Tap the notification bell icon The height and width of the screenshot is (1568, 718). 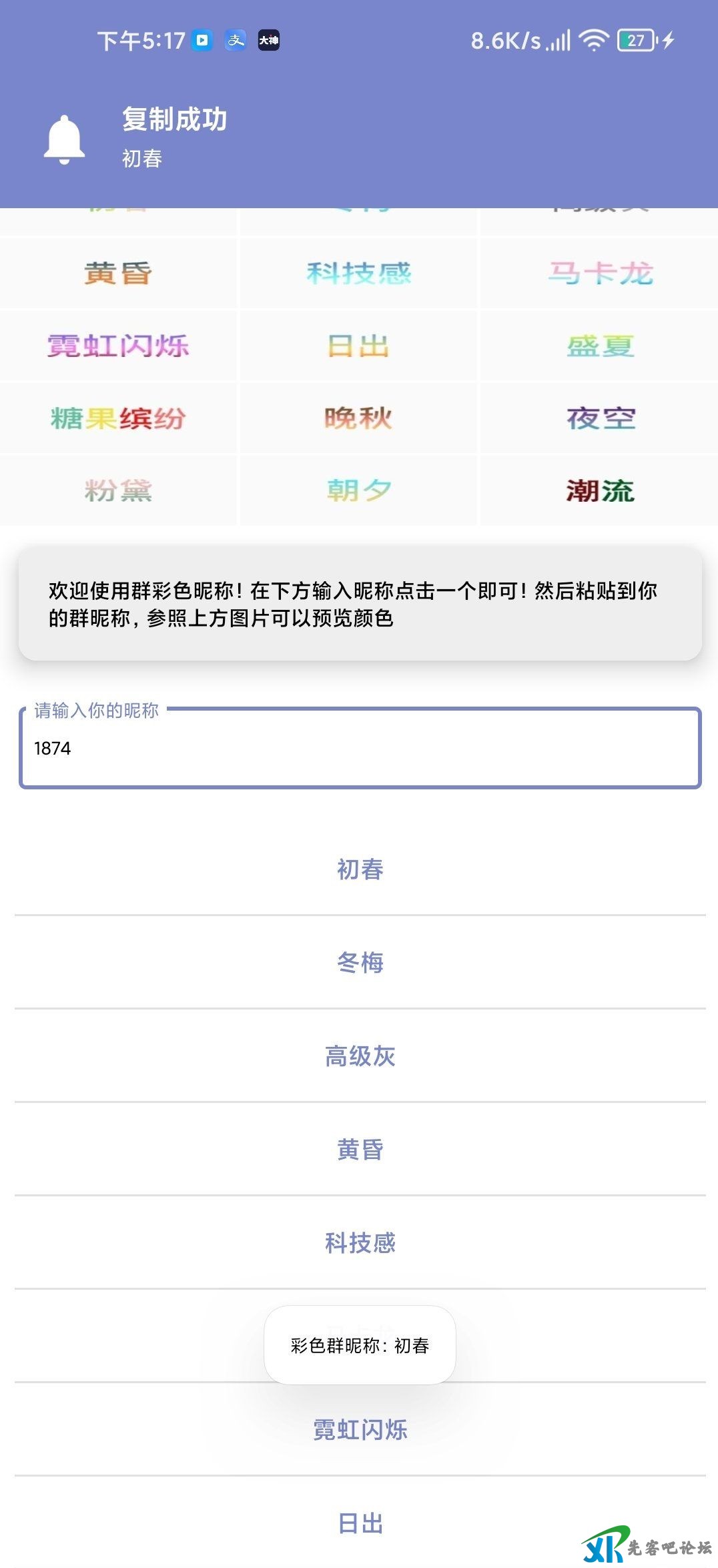pyautogui.click(x=64, y=139)
